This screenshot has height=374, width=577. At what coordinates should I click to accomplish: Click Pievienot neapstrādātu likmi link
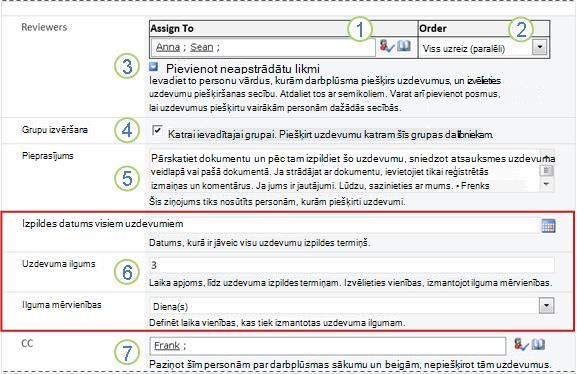tap(243, 69)
